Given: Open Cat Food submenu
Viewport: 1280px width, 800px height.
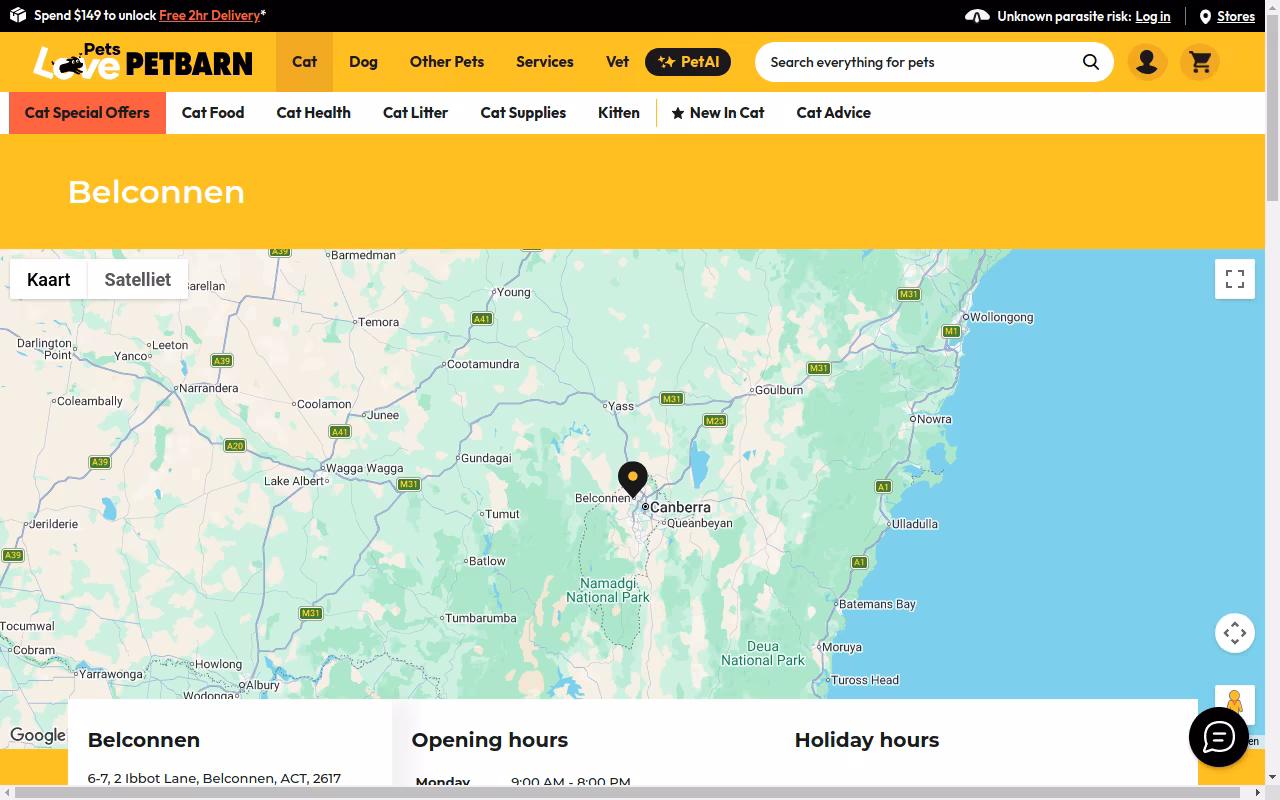Looking at the screenshot, I should (213, 113).
